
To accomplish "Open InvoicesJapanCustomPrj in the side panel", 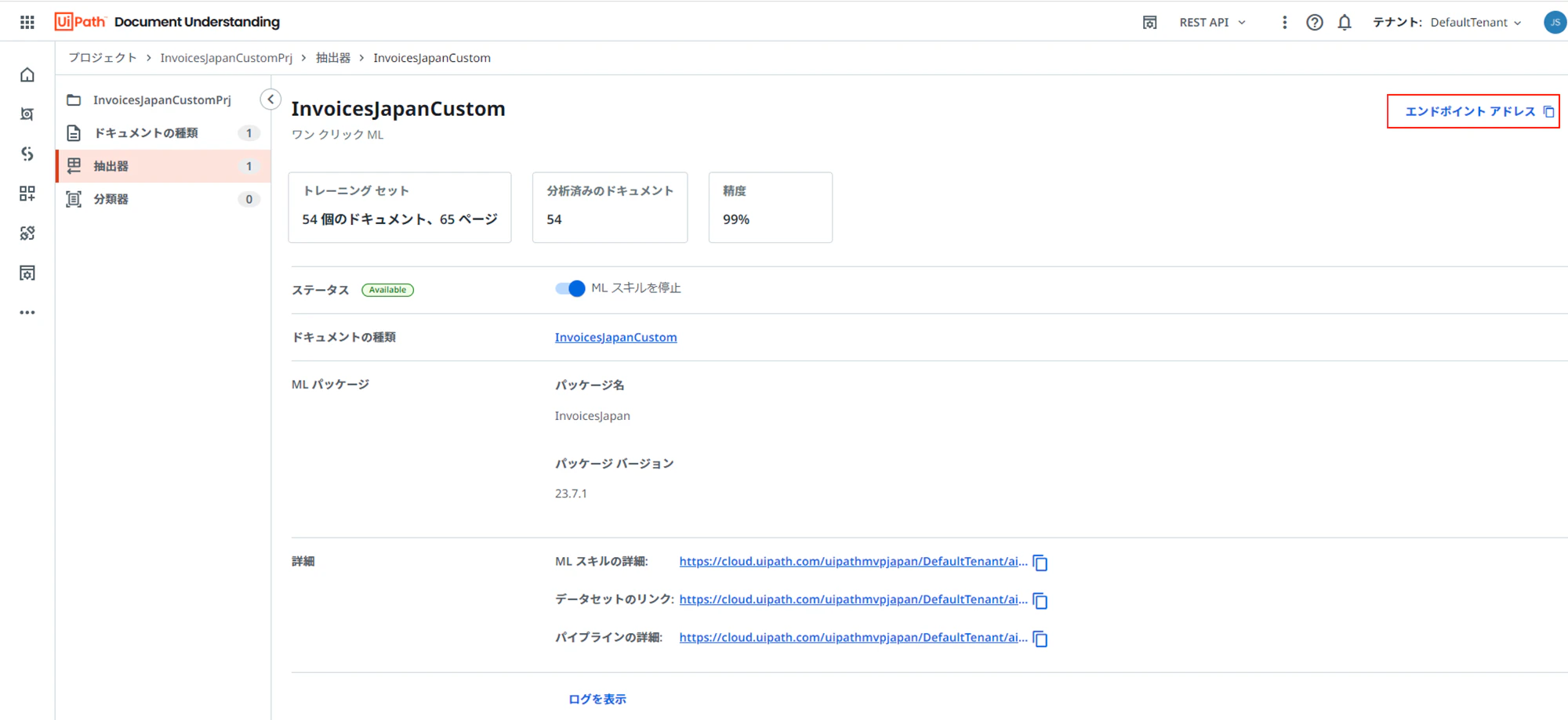I will click(163, 99).
